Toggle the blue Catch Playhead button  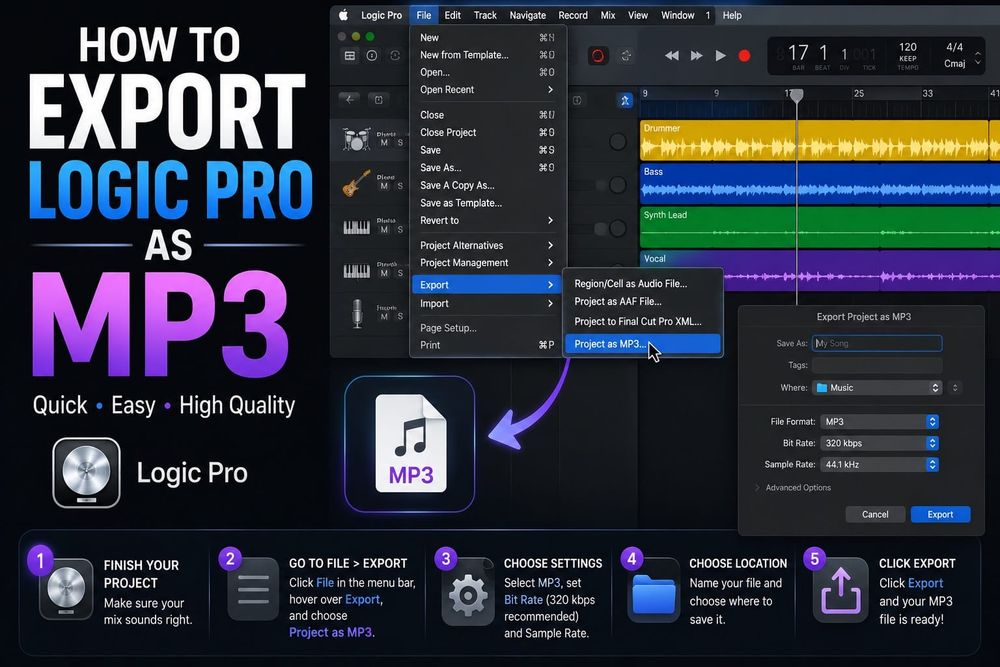tap(625, 100)
